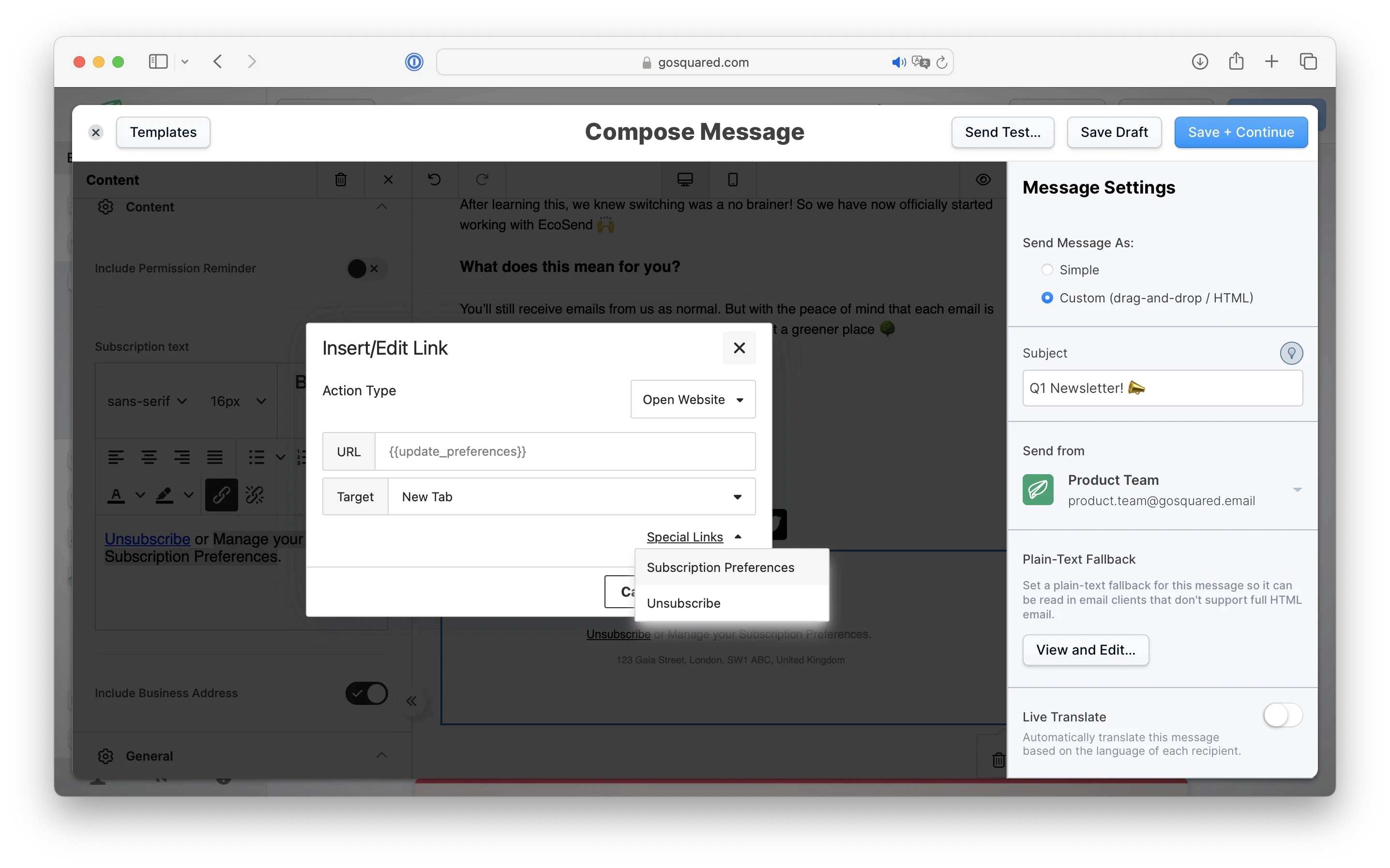This screenshot has height=868, width=1390.
Task: Click the insert link chain icon
Action: pos(222,495)
